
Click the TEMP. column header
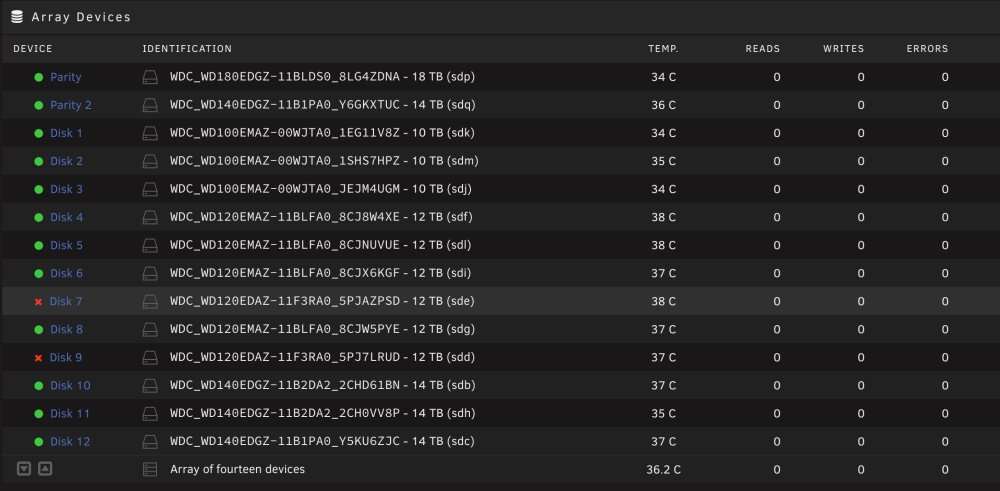tap(663, 48)
